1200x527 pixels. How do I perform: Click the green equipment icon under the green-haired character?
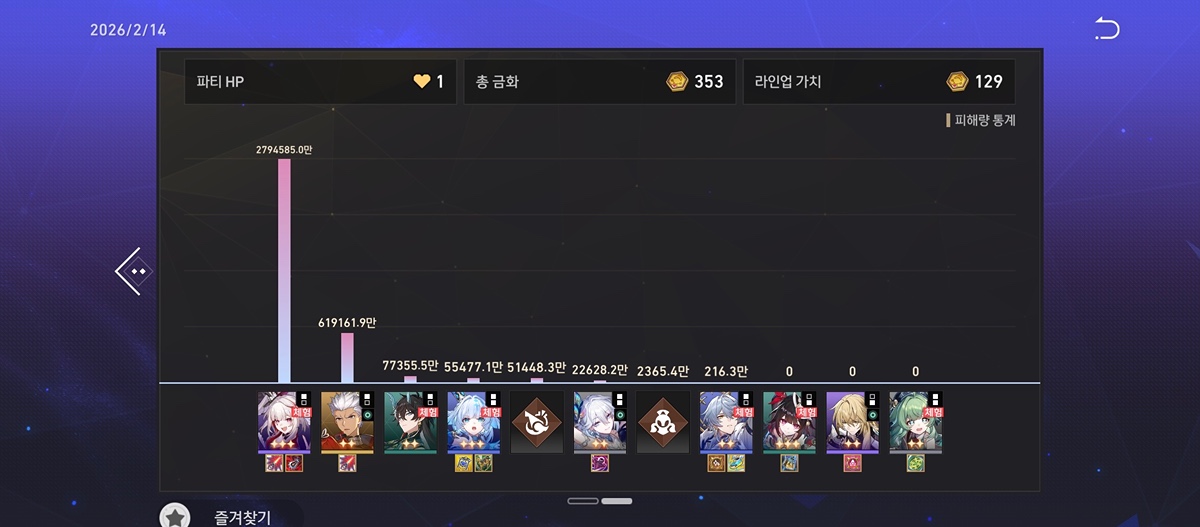(x=915, y=463)
